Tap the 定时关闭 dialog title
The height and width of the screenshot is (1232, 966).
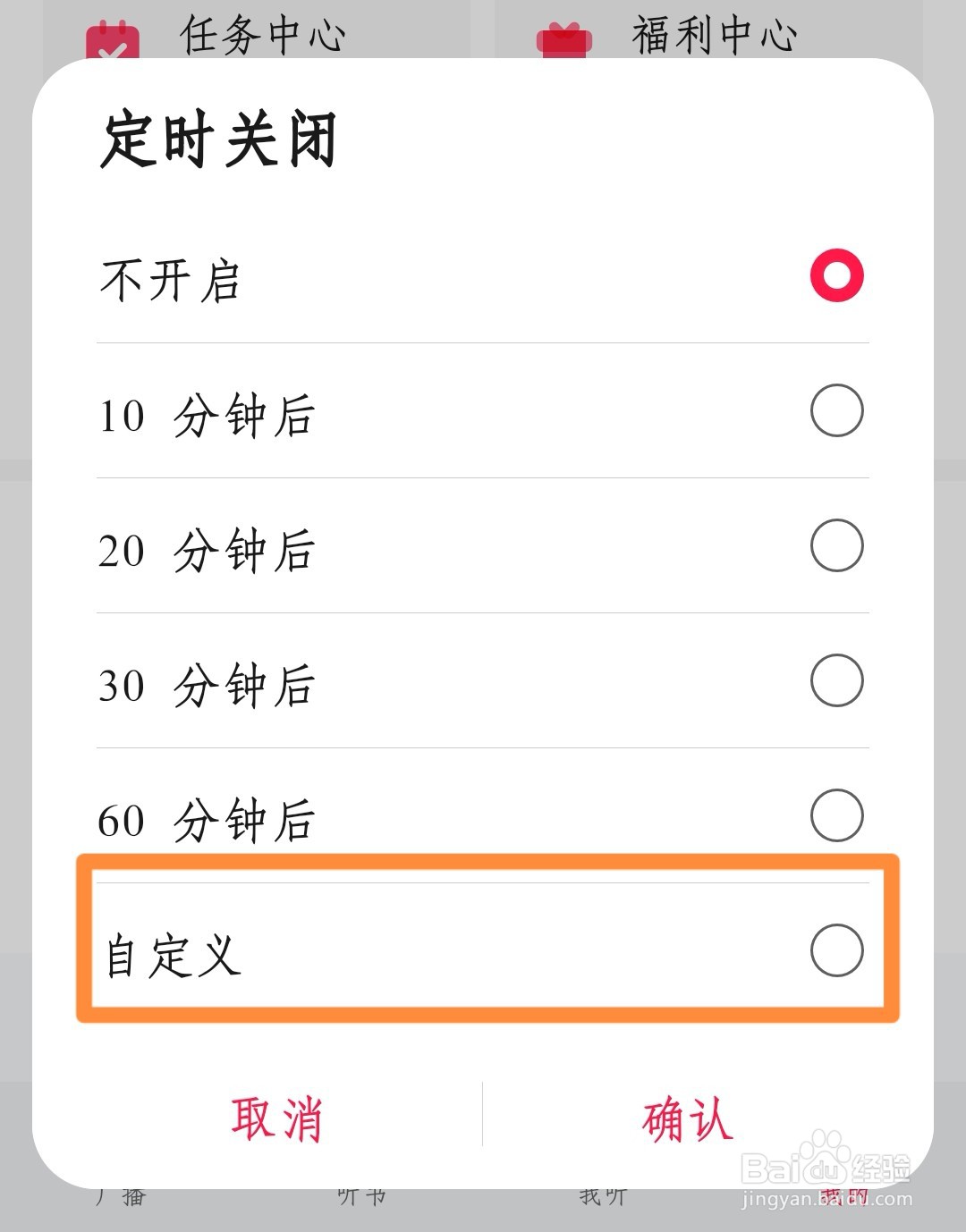pyautogui.click(x=218, y=140)
